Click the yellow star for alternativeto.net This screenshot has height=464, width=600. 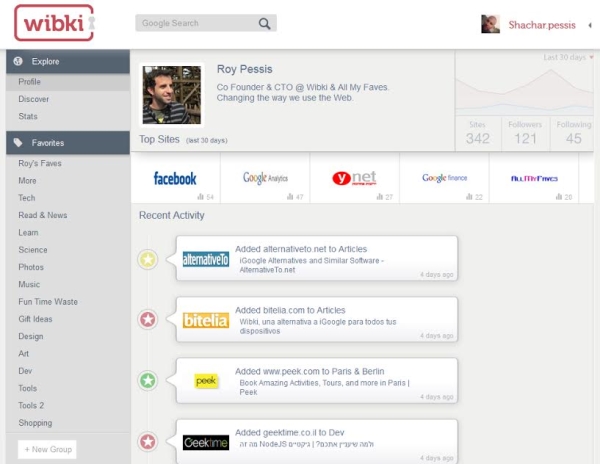[x=148, y=259]
